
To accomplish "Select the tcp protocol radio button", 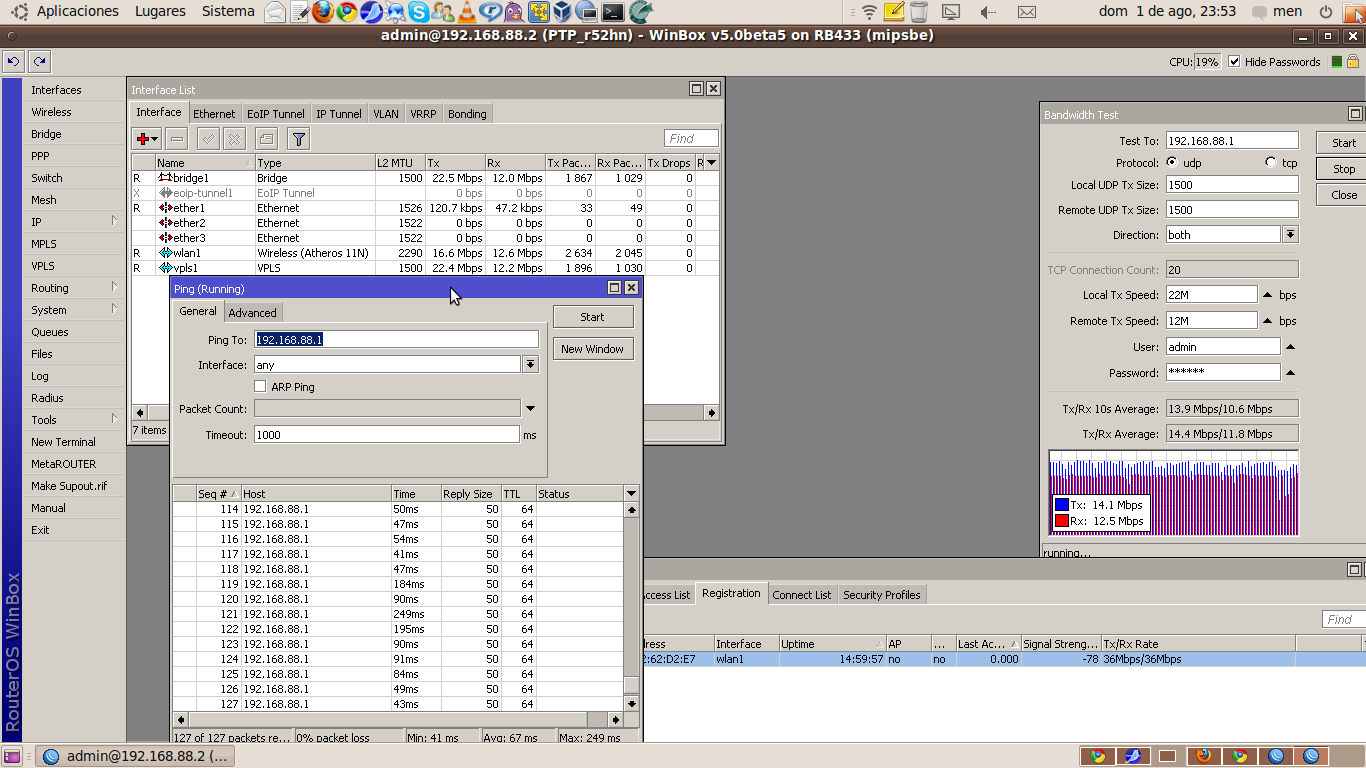I will [1271, 162].
